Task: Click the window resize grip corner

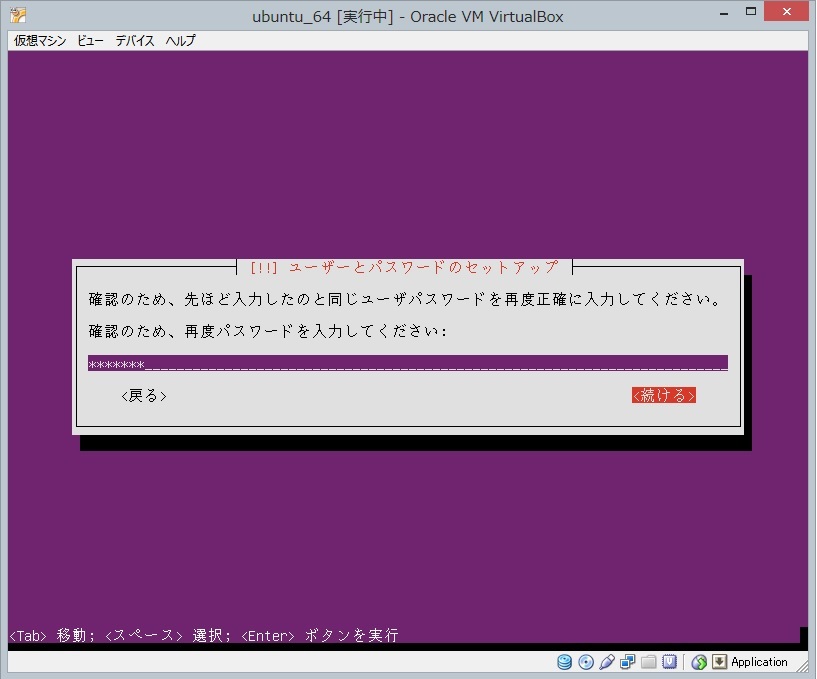Action: point(804,666)
